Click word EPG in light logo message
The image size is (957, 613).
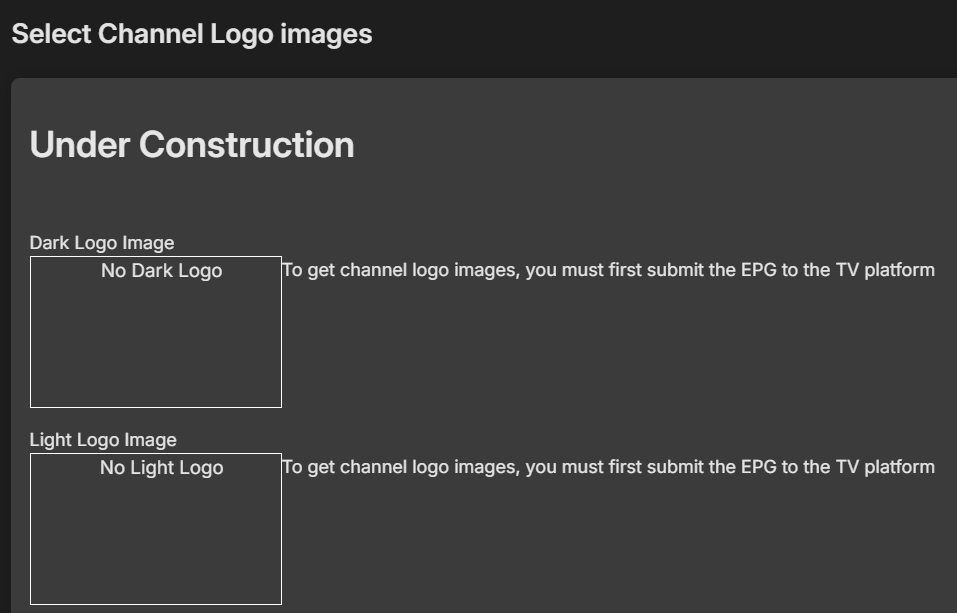(x=758, y=467)
